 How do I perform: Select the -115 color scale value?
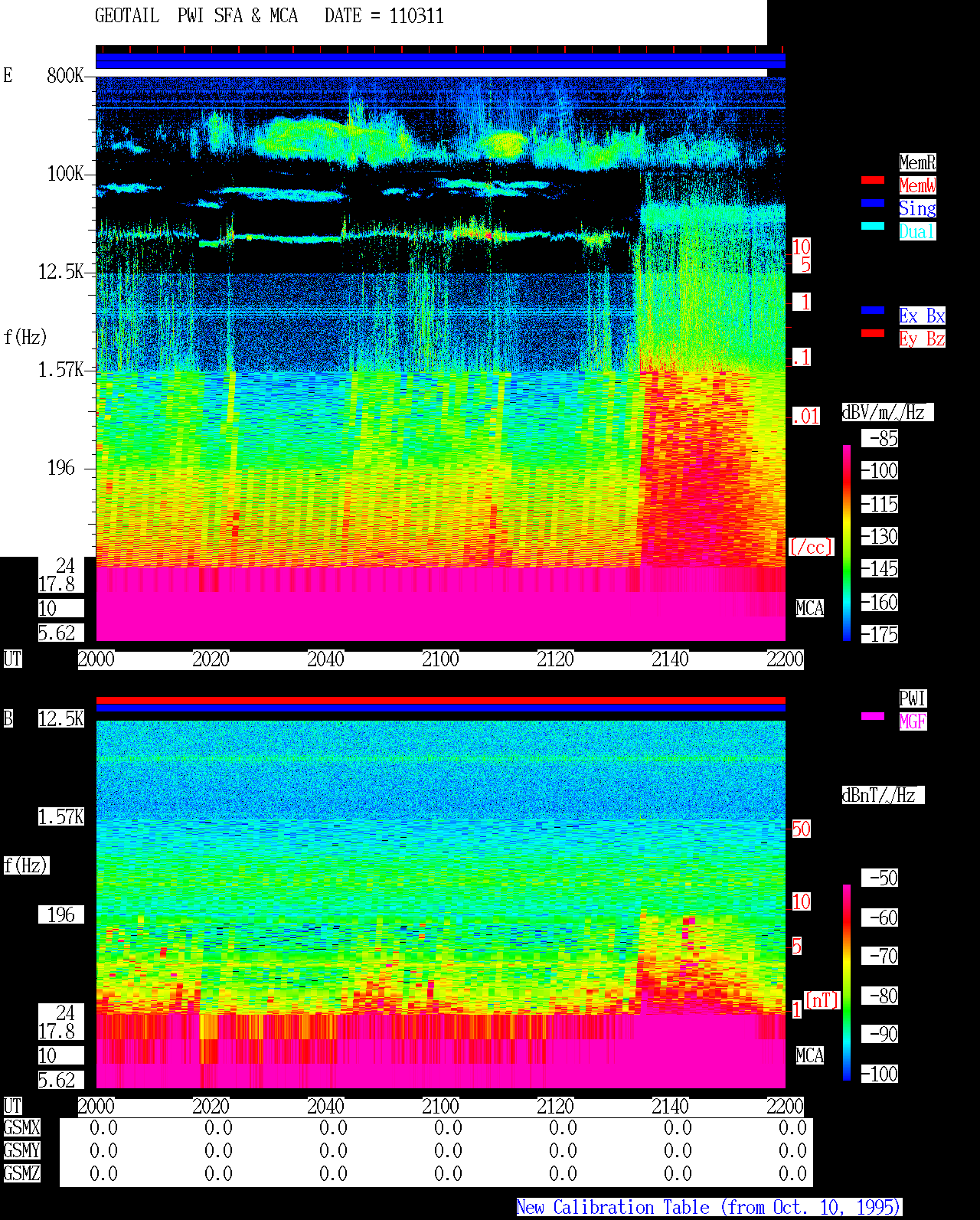pos(880,504)
